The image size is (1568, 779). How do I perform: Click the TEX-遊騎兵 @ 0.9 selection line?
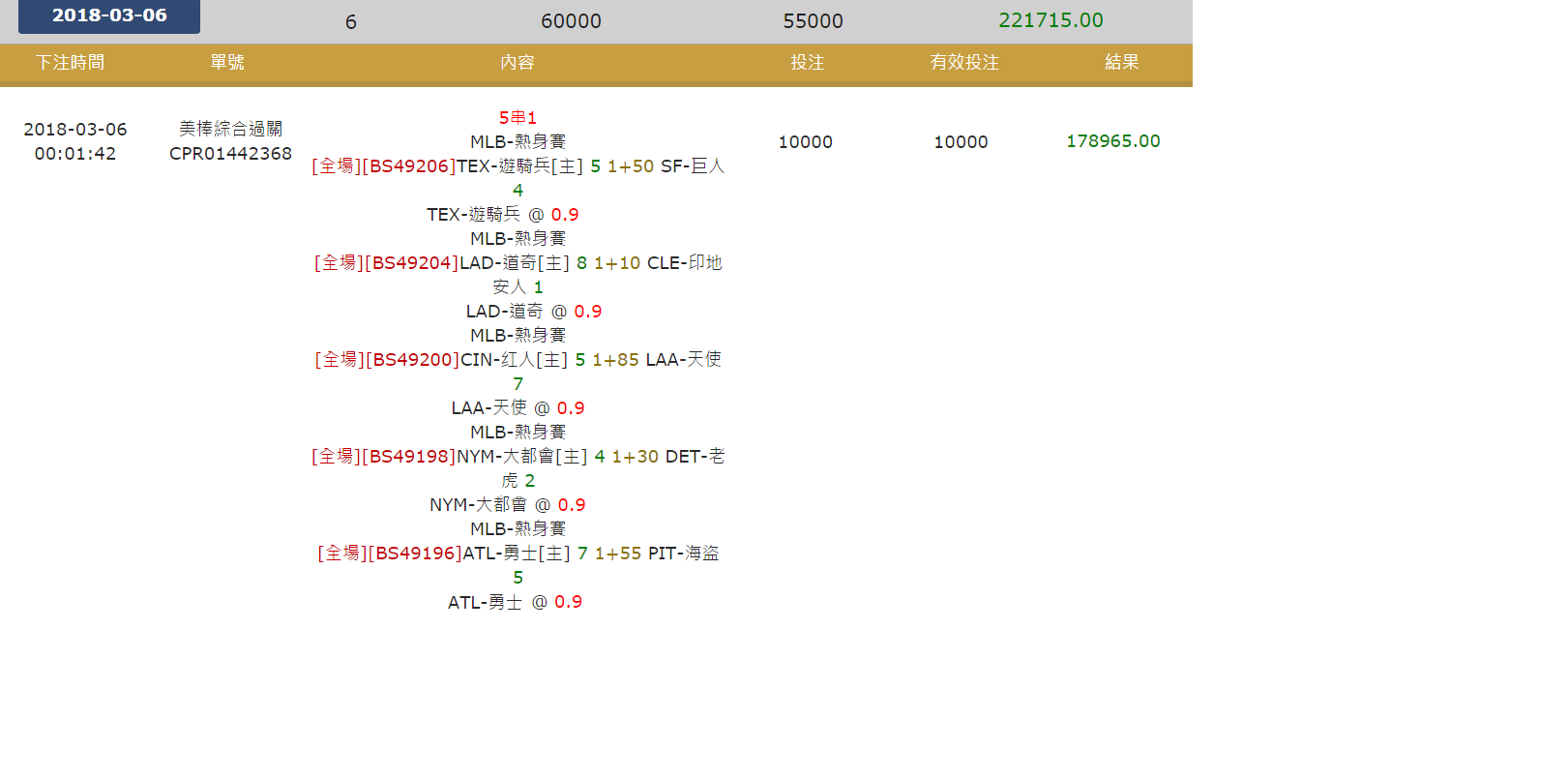click(x=502, y=215)
